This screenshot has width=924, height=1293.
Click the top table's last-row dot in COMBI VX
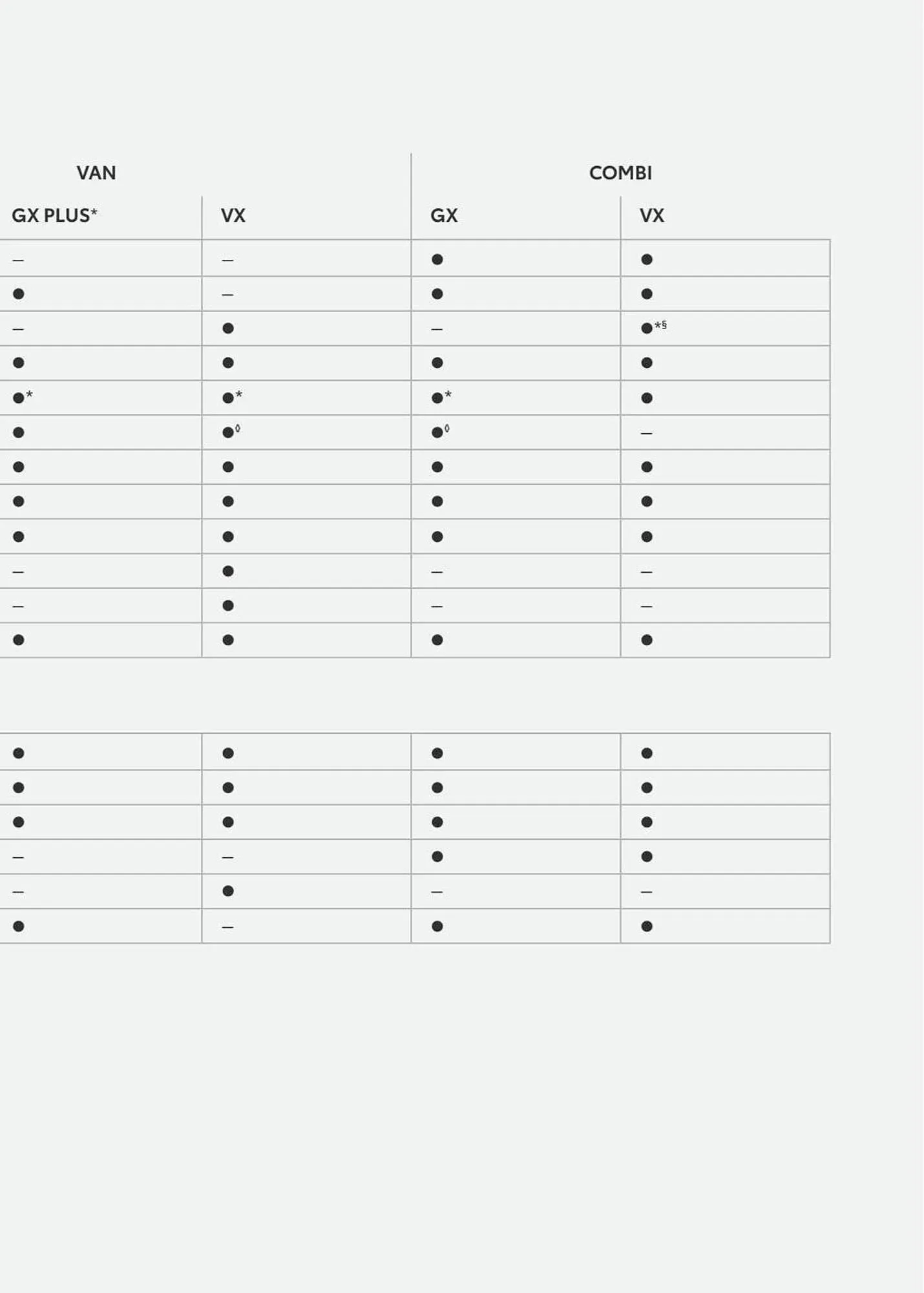[647, 640]
